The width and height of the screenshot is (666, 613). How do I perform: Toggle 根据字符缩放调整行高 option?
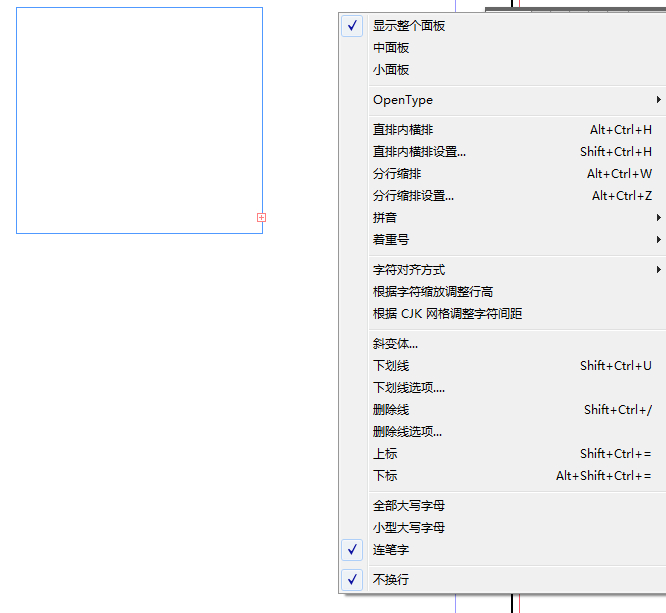[503, 292]
